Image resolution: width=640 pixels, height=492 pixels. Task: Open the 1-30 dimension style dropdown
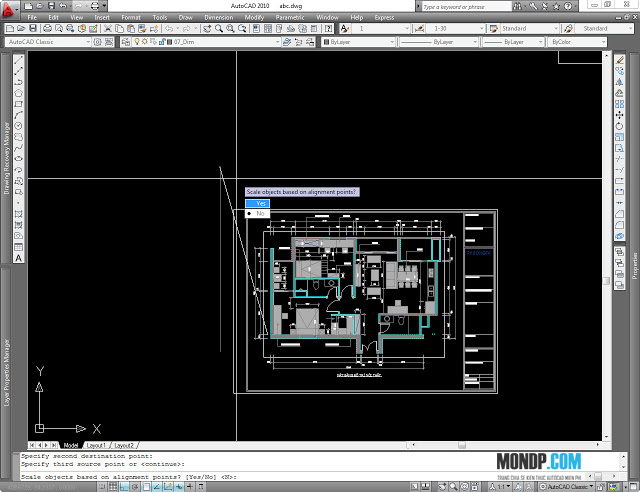456,28
